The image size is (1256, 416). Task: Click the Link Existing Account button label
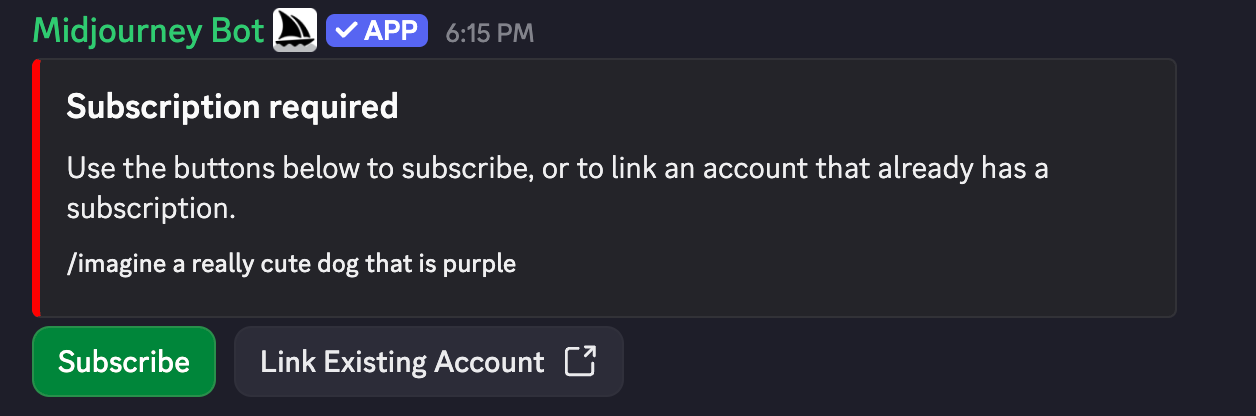pos(402,361)
